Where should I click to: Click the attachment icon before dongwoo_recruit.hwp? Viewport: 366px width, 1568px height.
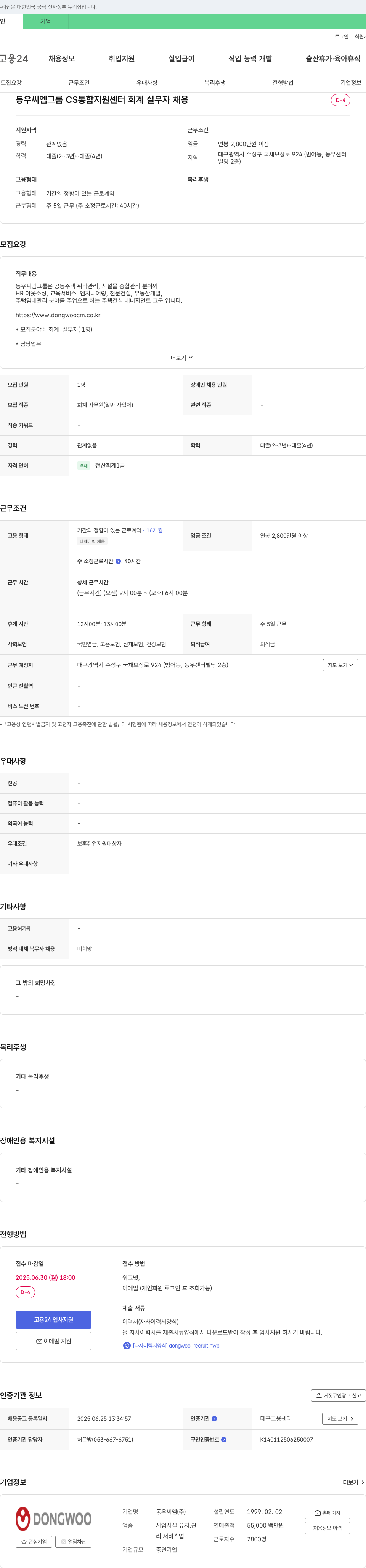127,1345
